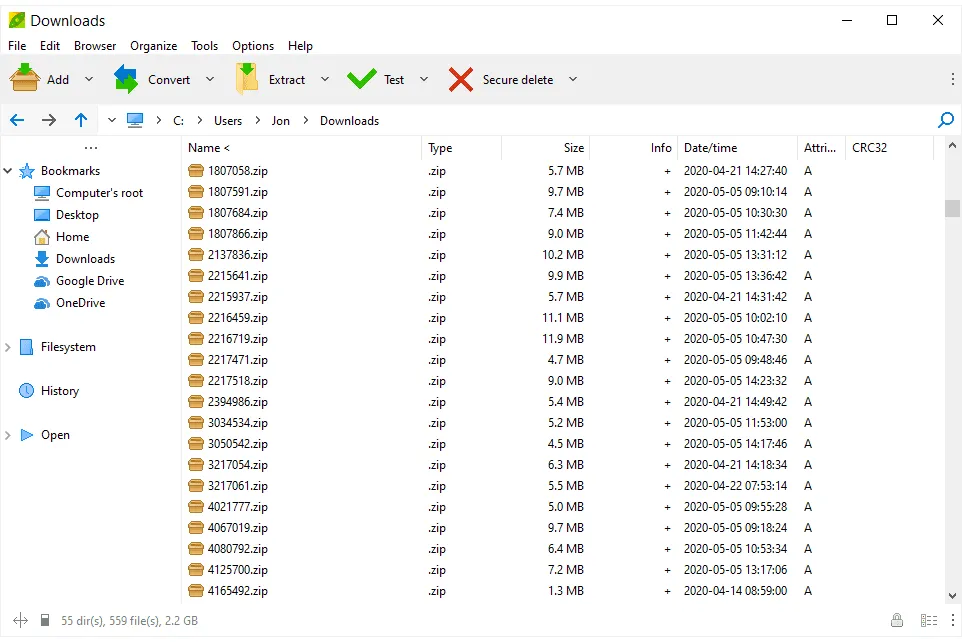Image resolution: width=962 pixels, height=642 pixels.
Task: Select Computer's root bookmark
Action: 99,193
